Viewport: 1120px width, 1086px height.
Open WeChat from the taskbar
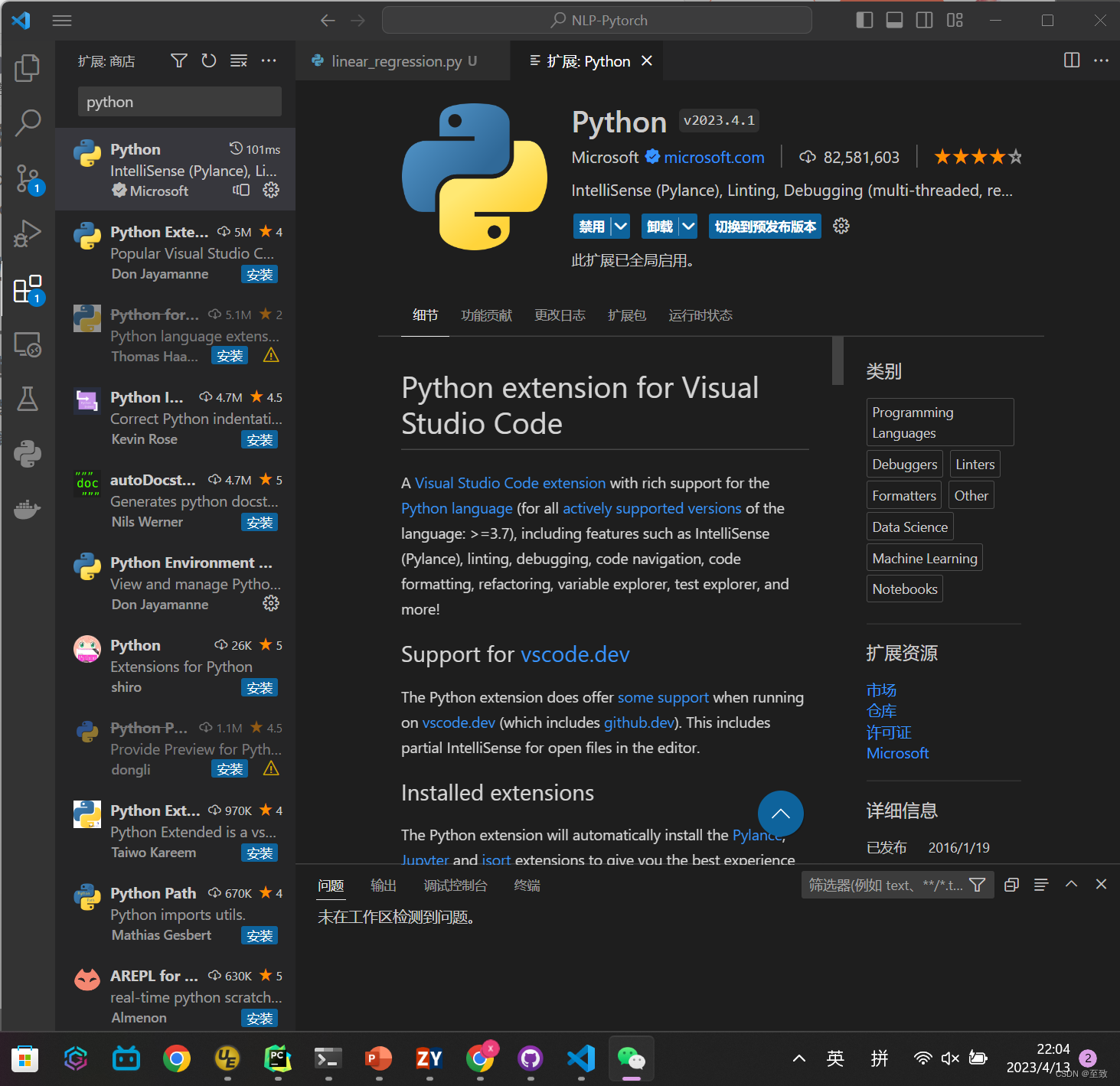(632, 1058)
